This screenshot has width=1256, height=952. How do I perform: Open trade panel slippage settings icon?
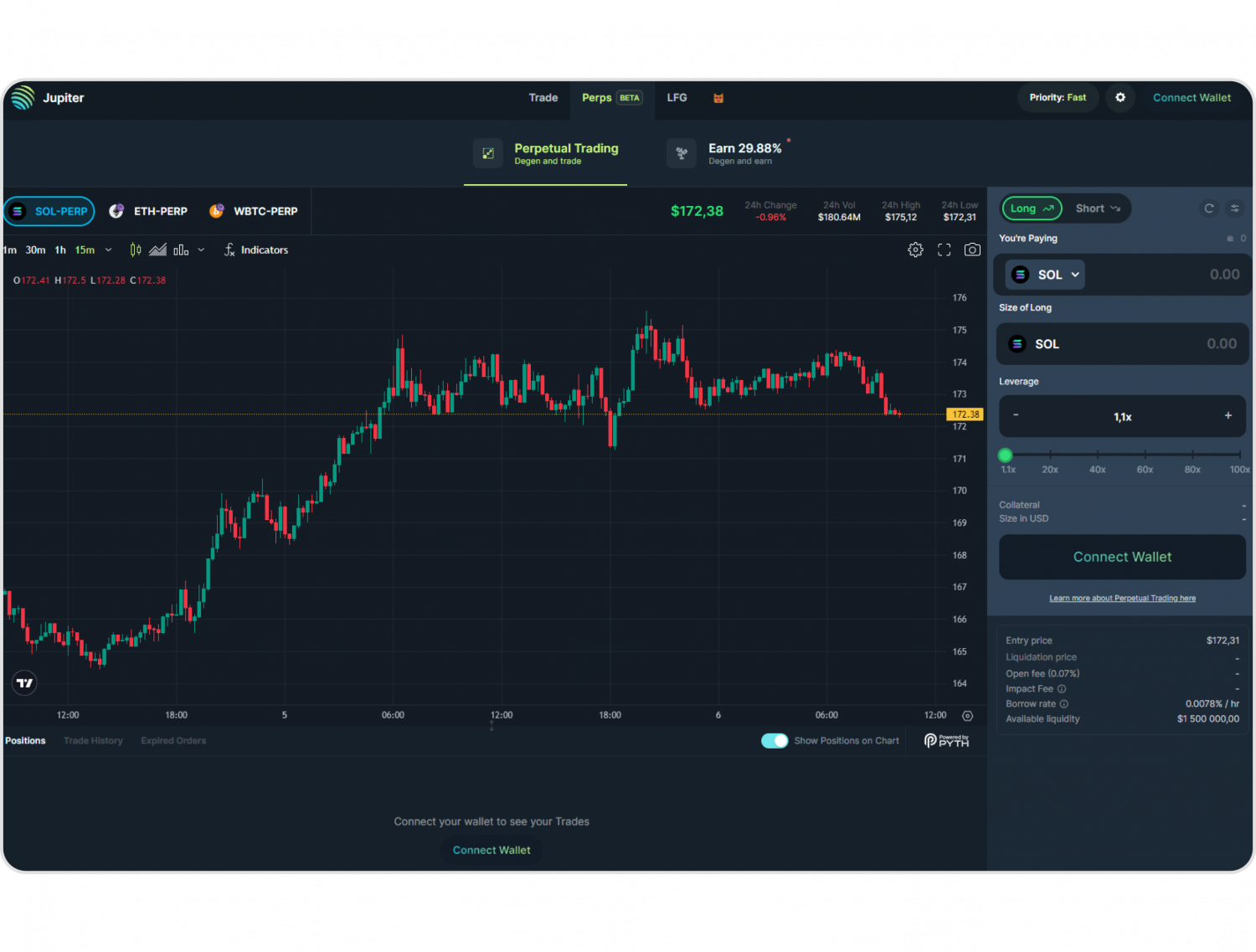coord(1235,208)
